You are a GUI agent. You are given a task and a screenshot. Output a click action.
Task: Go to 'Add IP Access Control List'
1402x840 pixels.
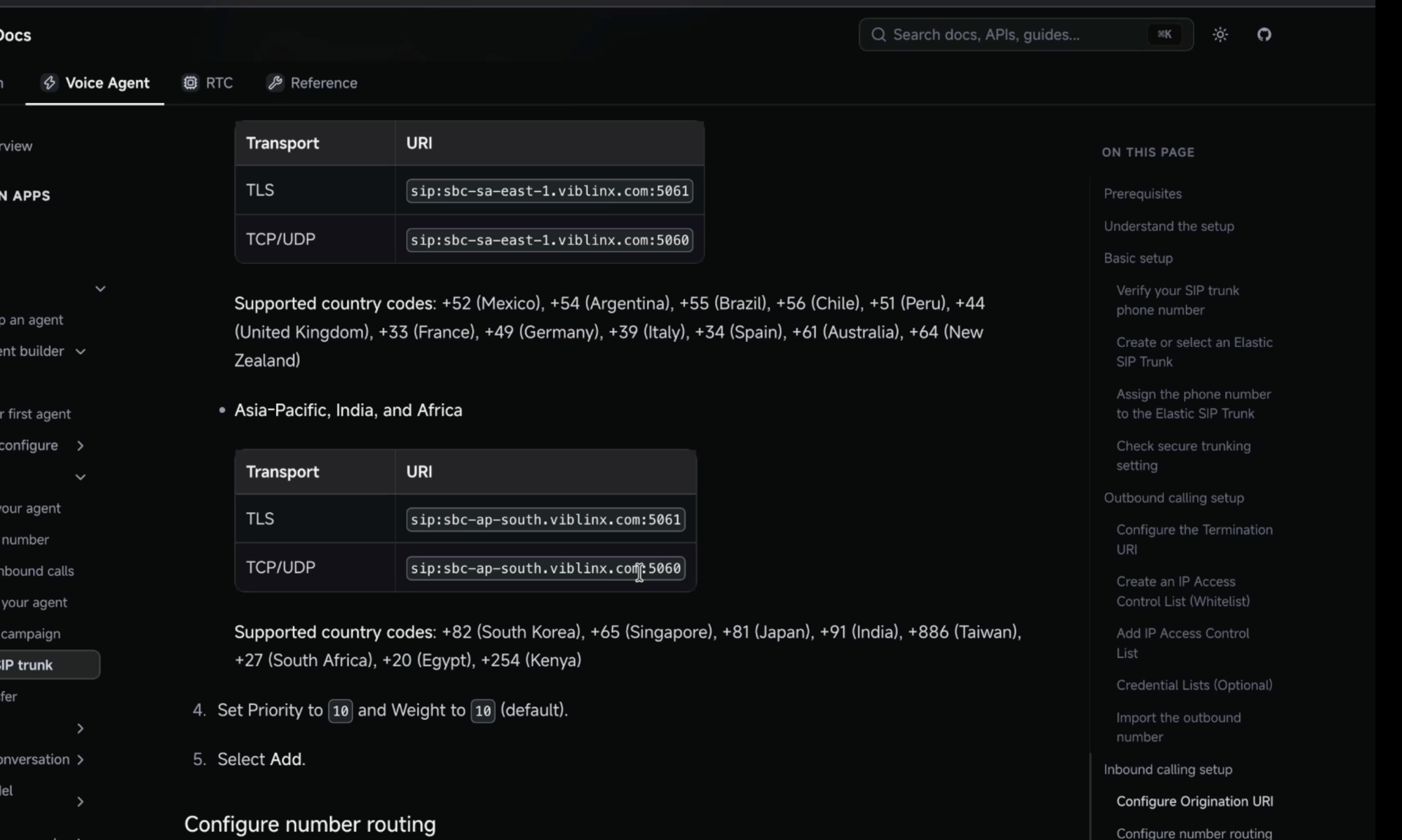(x=1183, y=643)
